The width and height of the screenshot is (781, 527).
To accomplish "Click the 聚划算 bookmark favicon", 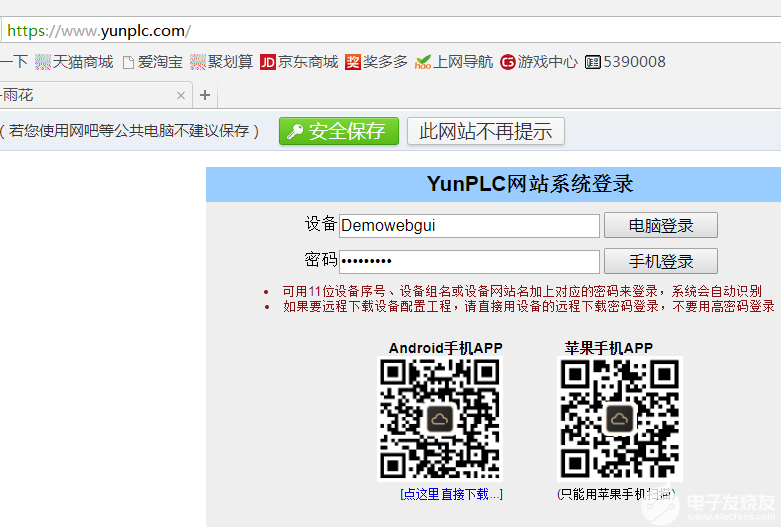I will click(x=198, y=62).
